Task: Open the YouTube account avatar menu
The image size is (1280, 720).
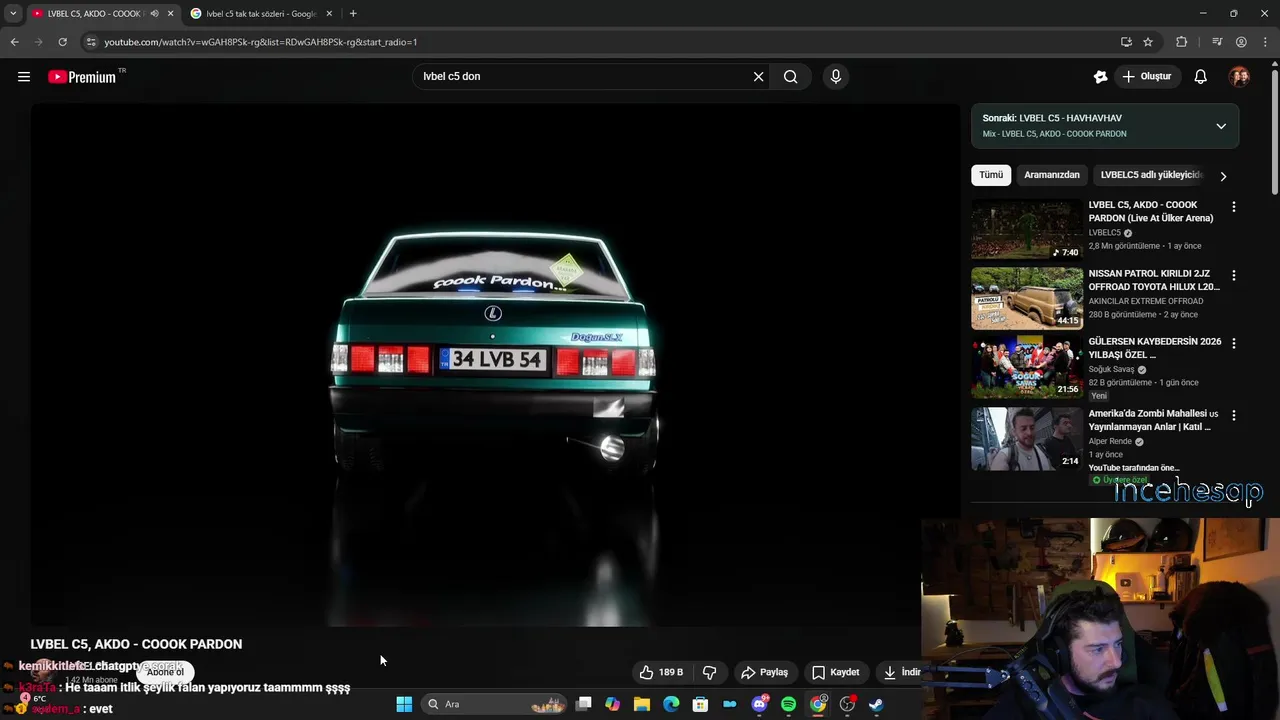Action: 1239,76
